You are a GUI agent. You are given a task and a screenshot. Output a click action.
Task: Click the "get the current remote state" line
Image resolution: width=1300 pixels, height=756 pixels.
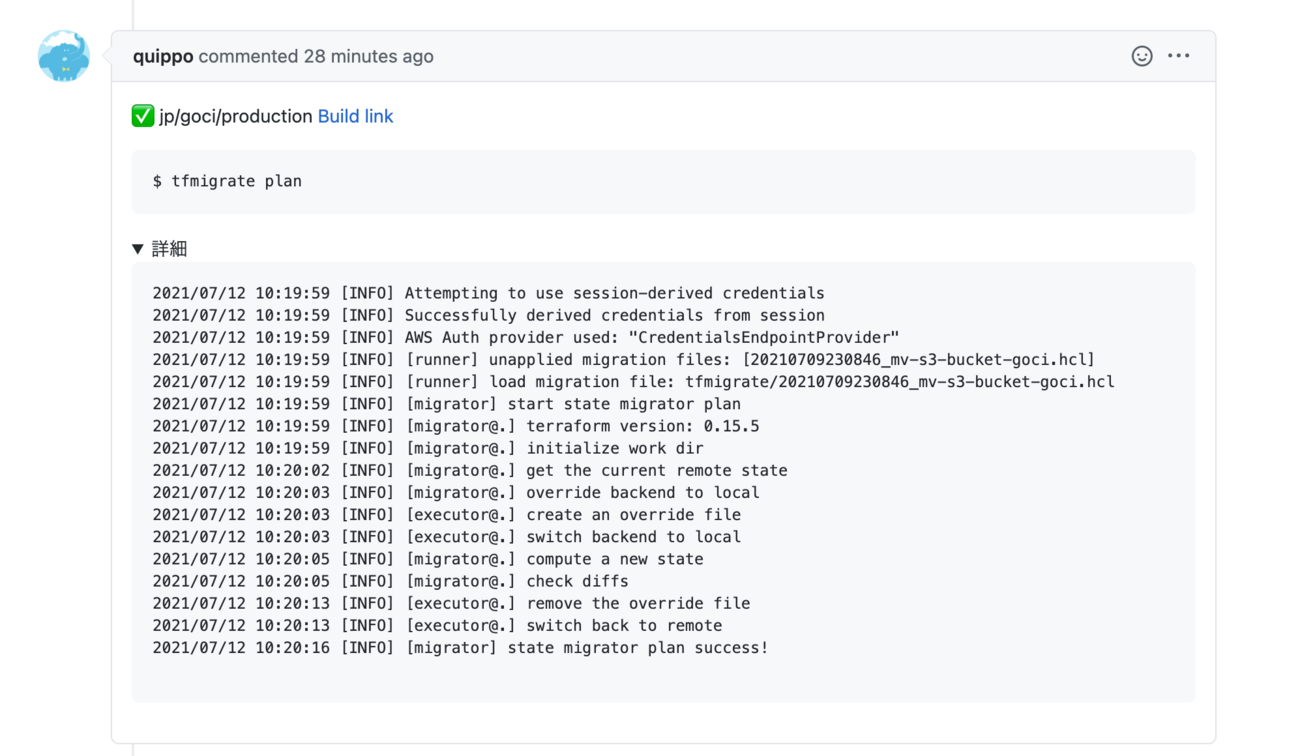point(470,470)
